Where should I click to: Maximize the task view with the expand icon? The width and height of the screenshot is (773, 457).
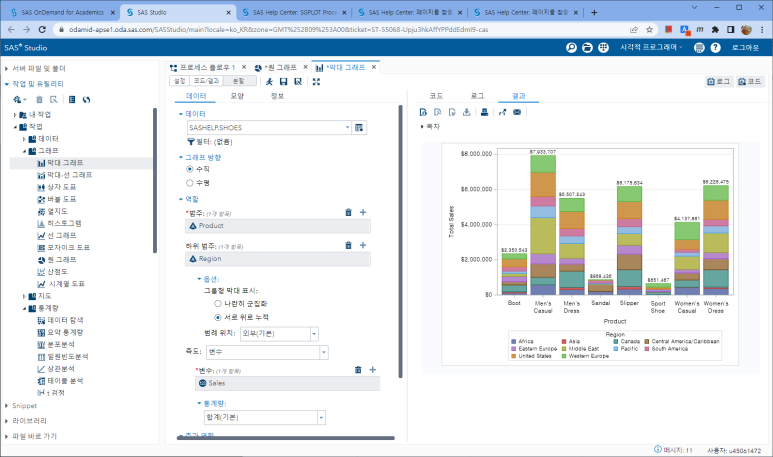coord(316,81)
